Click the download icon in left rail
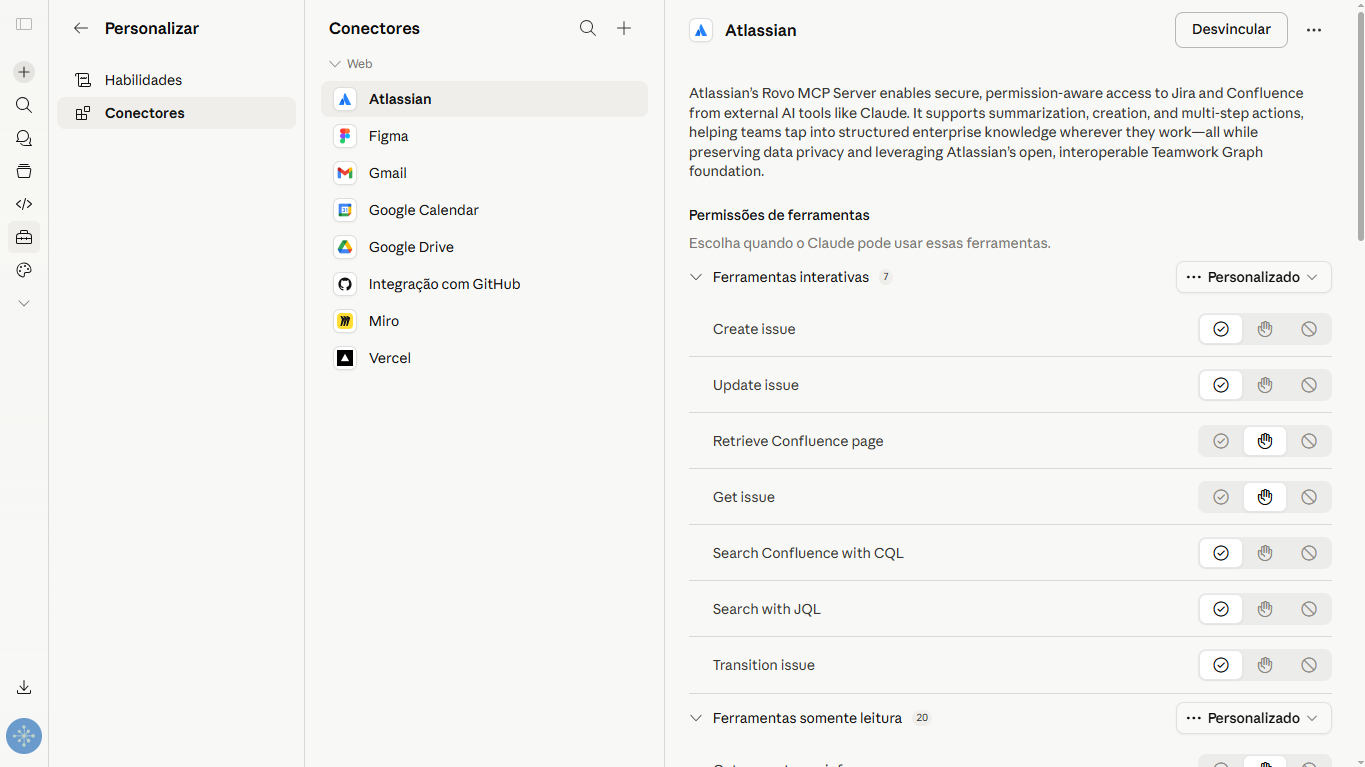The image size is (1365, 767). (x=24, y=687)
